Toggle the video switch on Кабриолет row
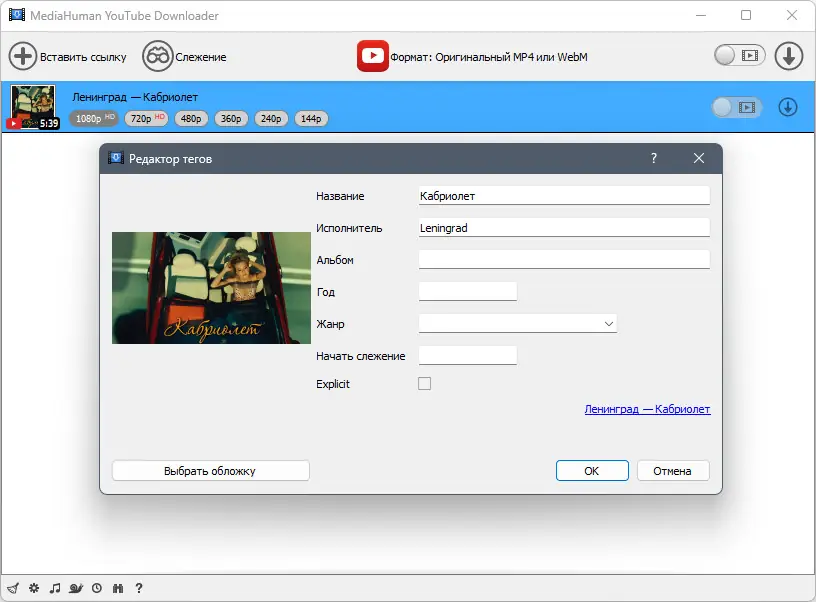This screenshot has height=602, width=816. pyautogui.click(x=736, y=107)
